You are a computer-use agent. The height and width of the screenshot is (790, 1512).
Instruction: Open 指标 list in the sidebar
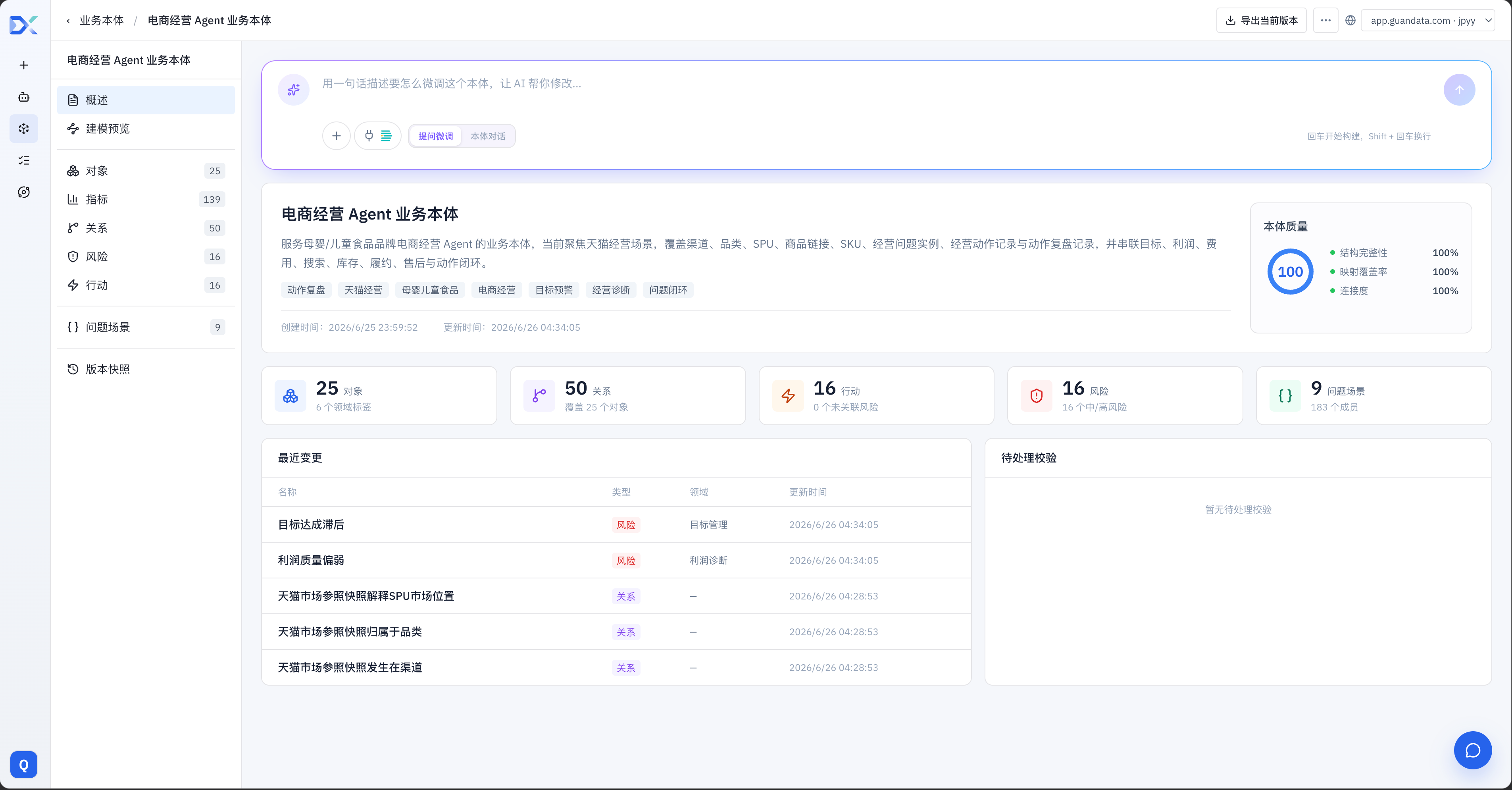pos(146,200)
